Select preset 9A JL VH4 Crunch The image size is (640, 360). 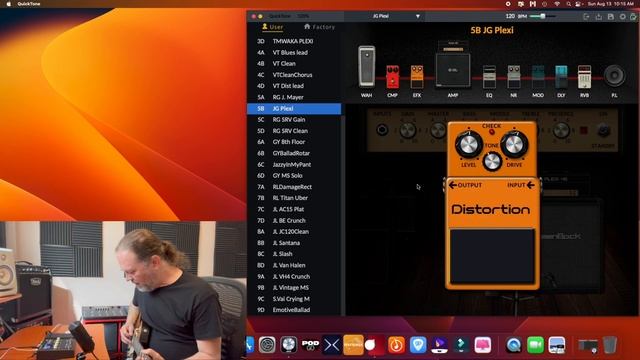pos(294,277)
